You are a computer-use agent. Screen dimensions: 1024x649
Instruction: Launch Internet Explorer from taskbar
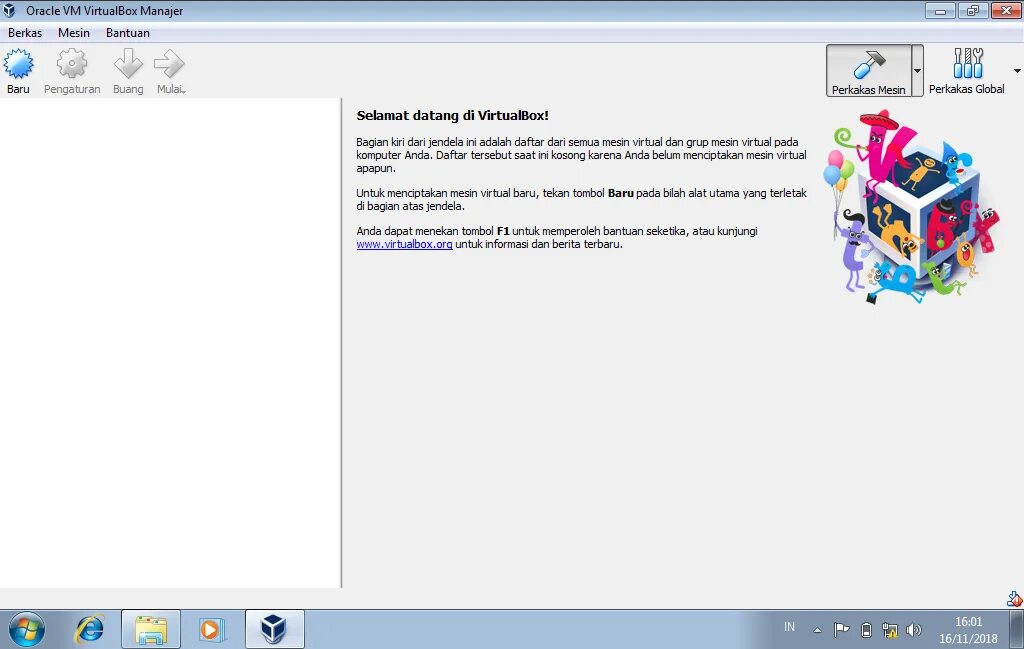[x=89, y=629]
